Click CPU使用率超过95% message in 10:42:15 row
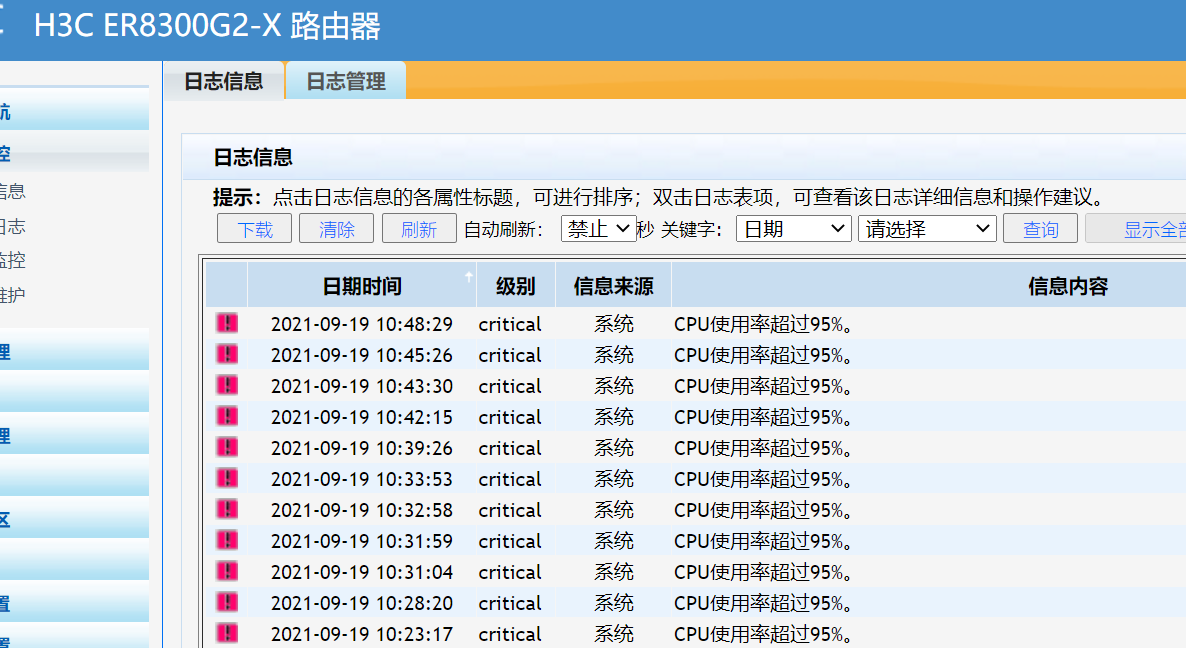 click(x=764, y=417)
